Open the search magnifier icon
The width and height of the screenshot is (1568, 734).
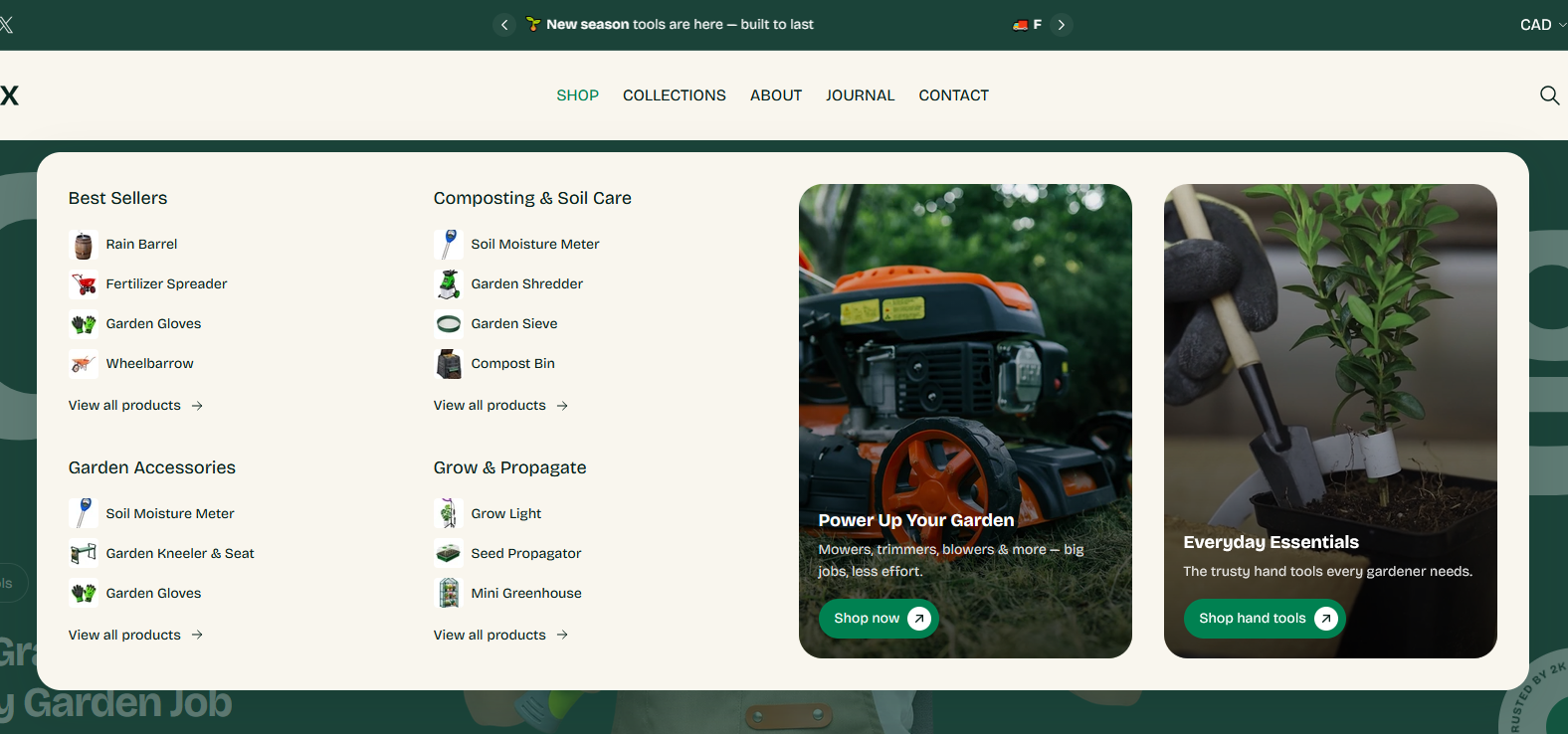(1549, 95)
